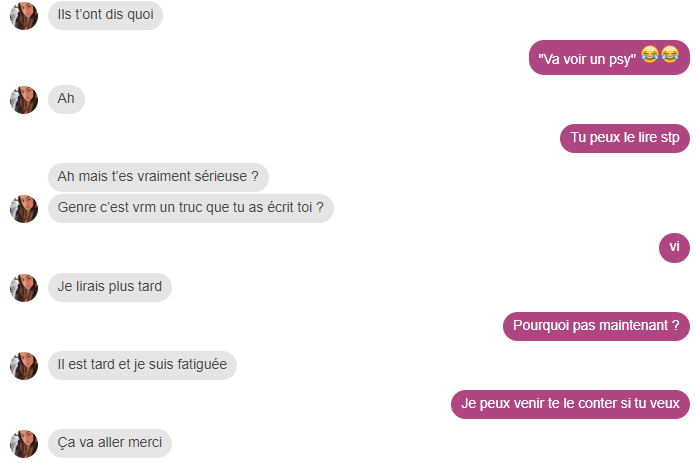Select the "Je lirais plus tard" message bubble
Viewport: 696px width, 463px height.
point(110,287)
